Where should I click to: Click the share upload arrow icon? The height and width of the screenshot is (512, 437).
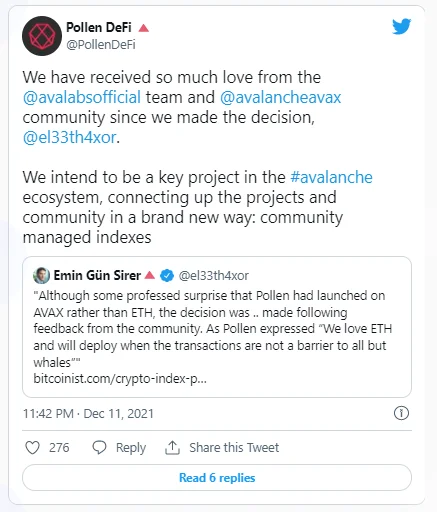tap(172, 447)
